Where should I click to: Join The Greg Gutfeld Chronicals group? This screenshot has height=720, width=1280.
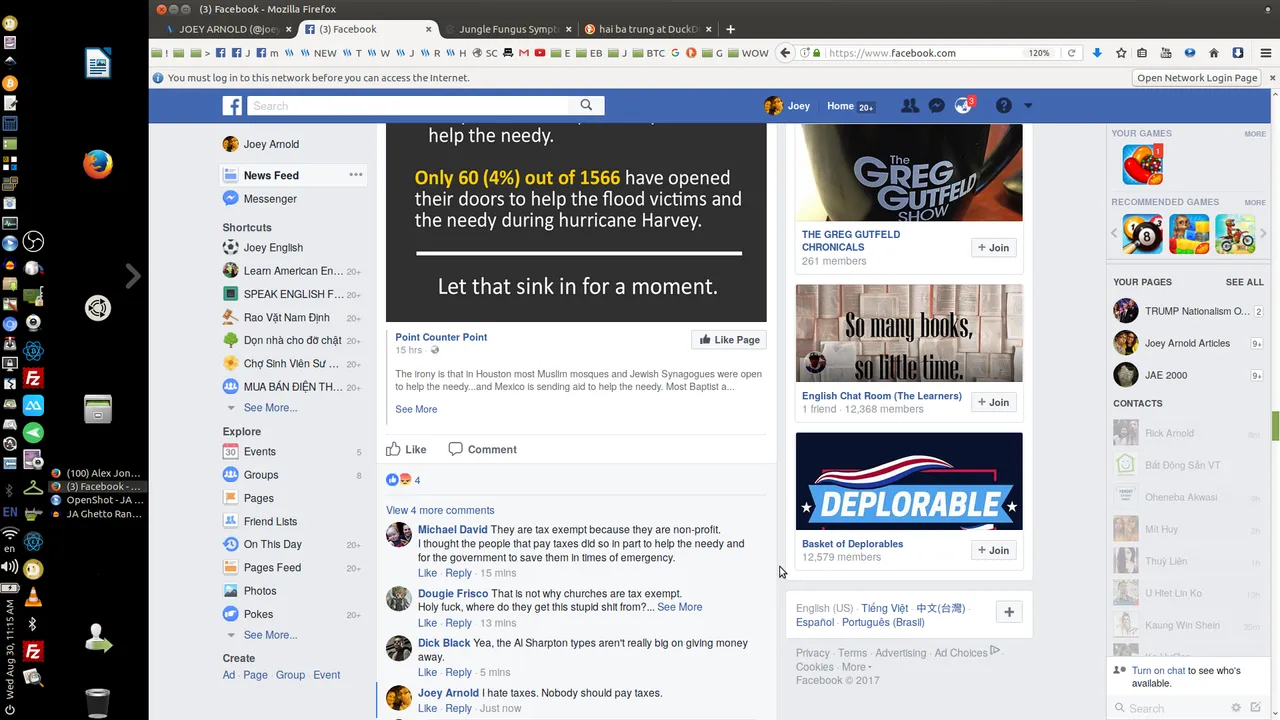click(993, 248)
